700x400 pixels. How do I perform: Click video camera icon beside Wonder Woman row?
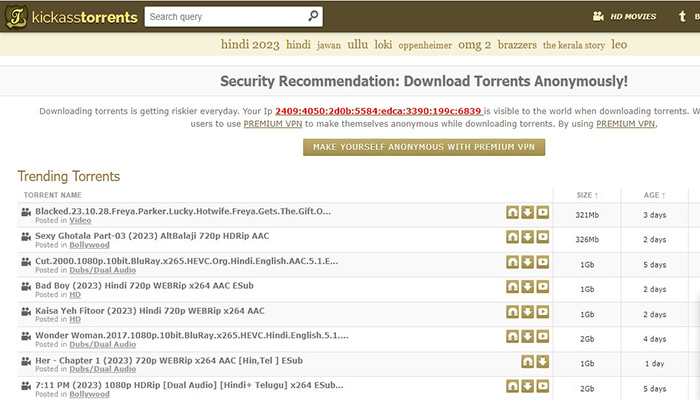[26, 336]
